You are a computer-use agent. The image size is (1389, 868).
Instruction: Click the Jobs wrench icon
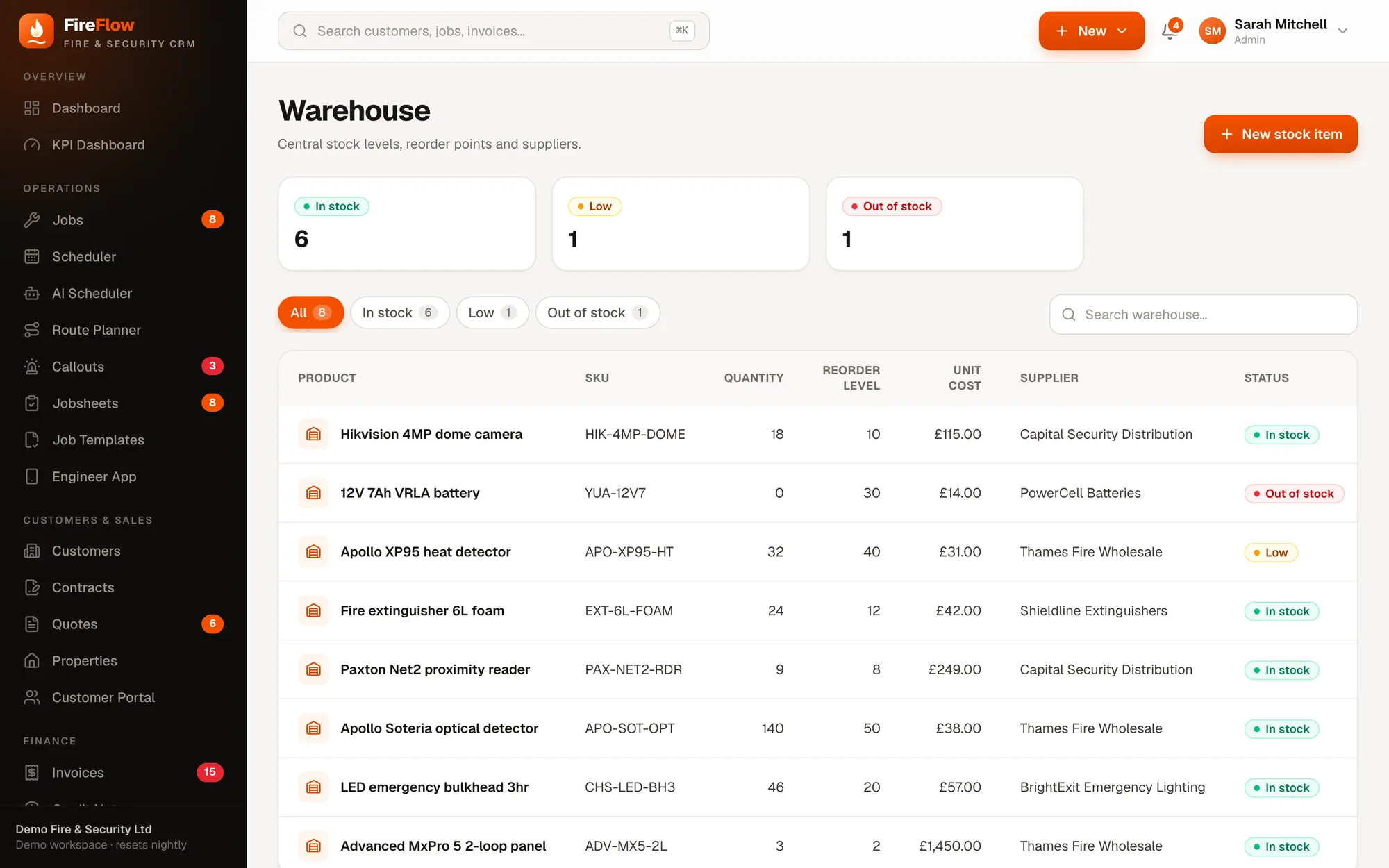[32, 220]
